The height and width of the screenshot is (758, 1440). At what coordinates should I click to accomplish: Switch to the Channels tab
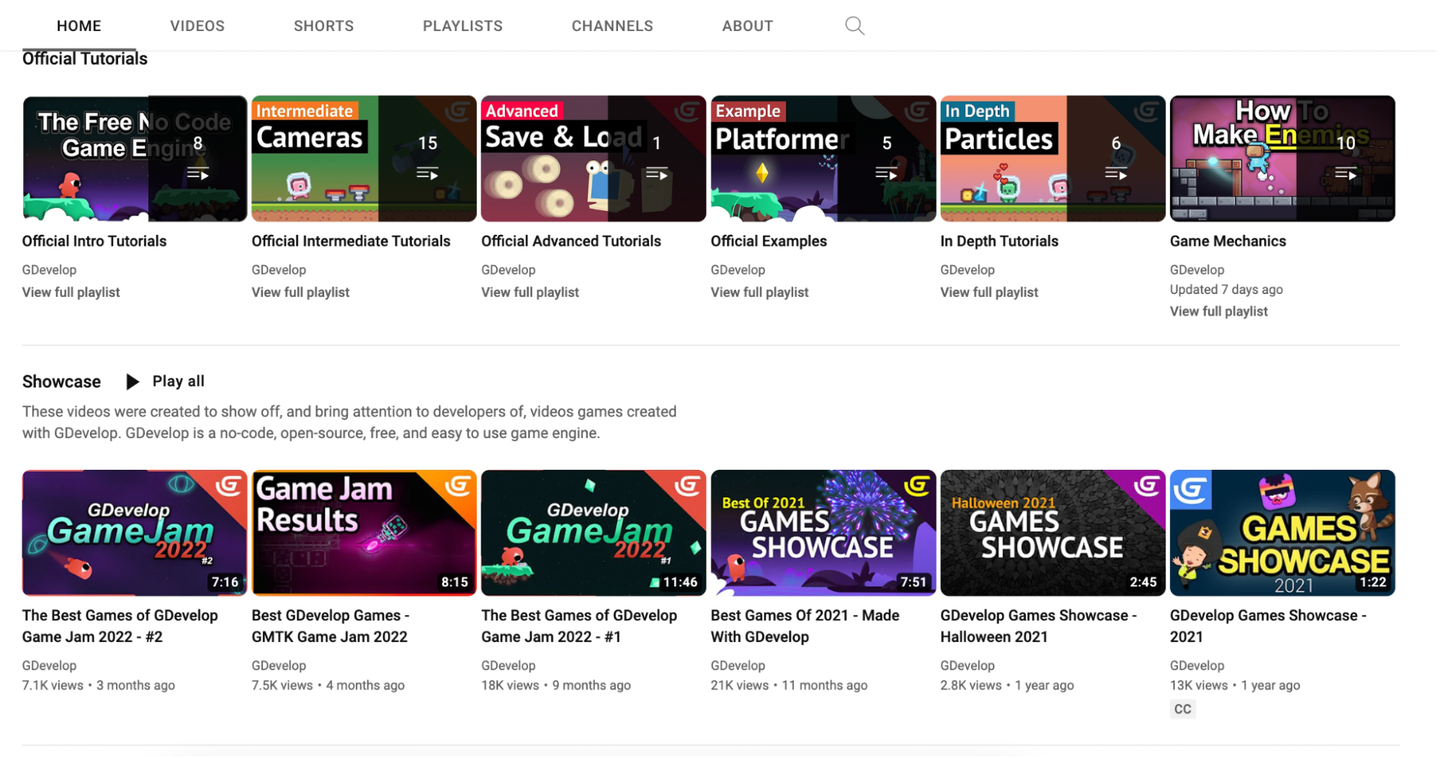coord(612,26)
